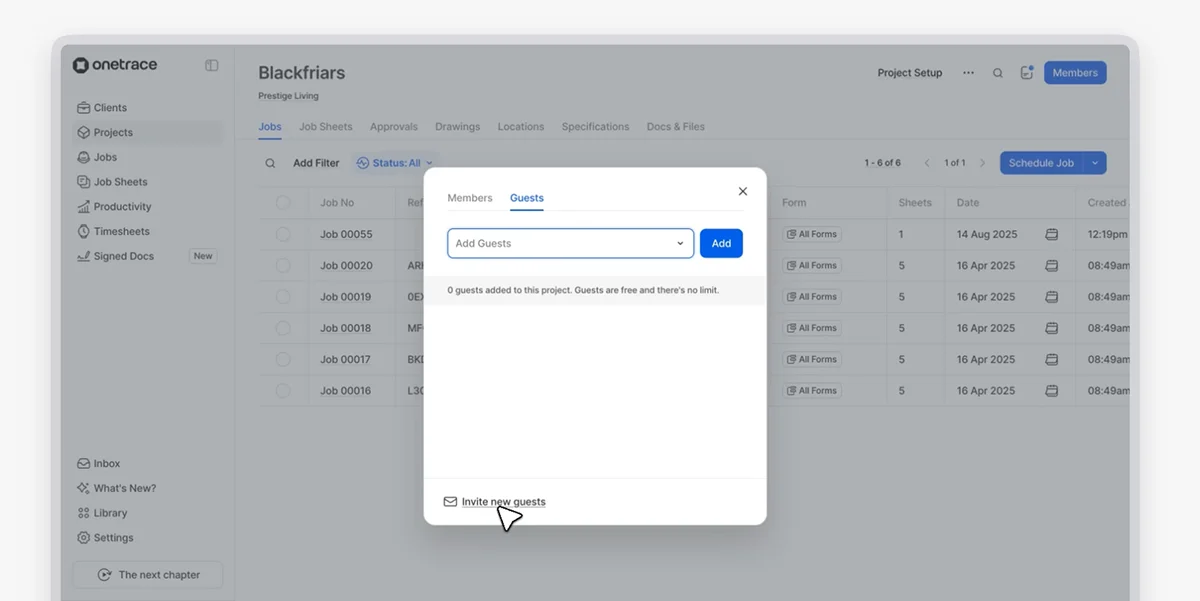Switch to the Drawings tab

coord(457,127)
